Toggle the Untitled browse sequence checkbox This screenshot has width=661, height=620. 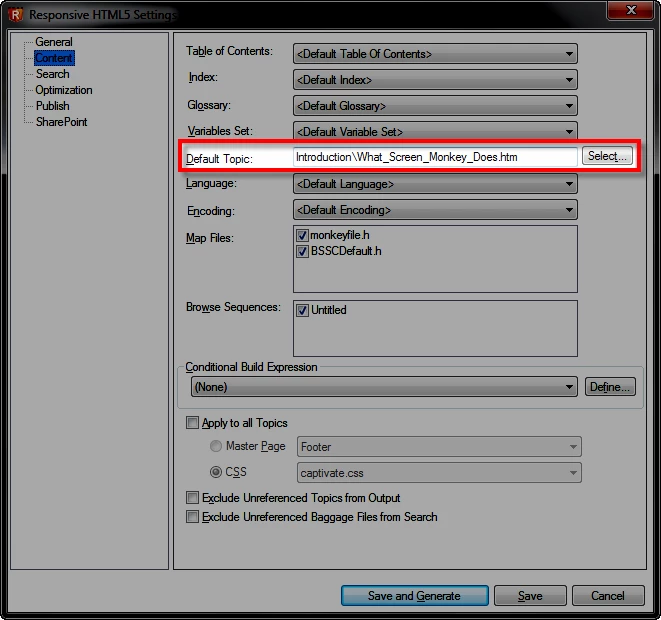pyautogui.click(x=302, y=311)
